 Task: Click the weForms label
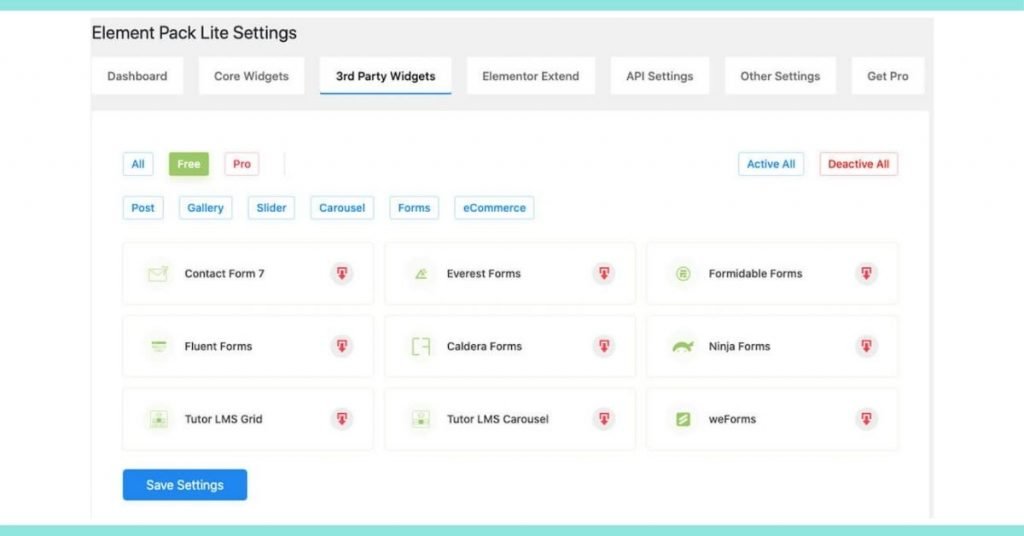[x=732, y=418]
